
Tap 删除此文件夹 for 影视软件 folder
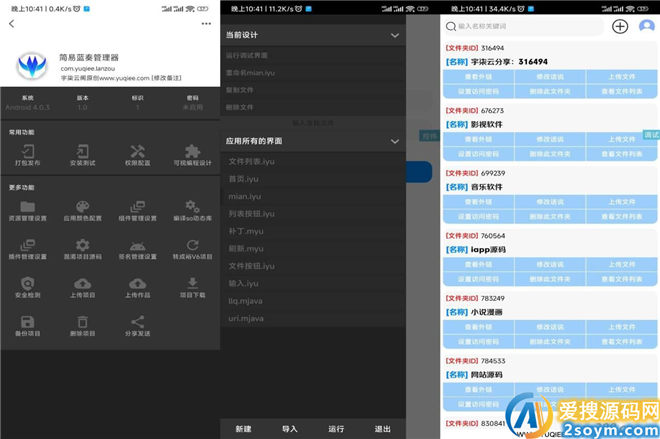550,154
